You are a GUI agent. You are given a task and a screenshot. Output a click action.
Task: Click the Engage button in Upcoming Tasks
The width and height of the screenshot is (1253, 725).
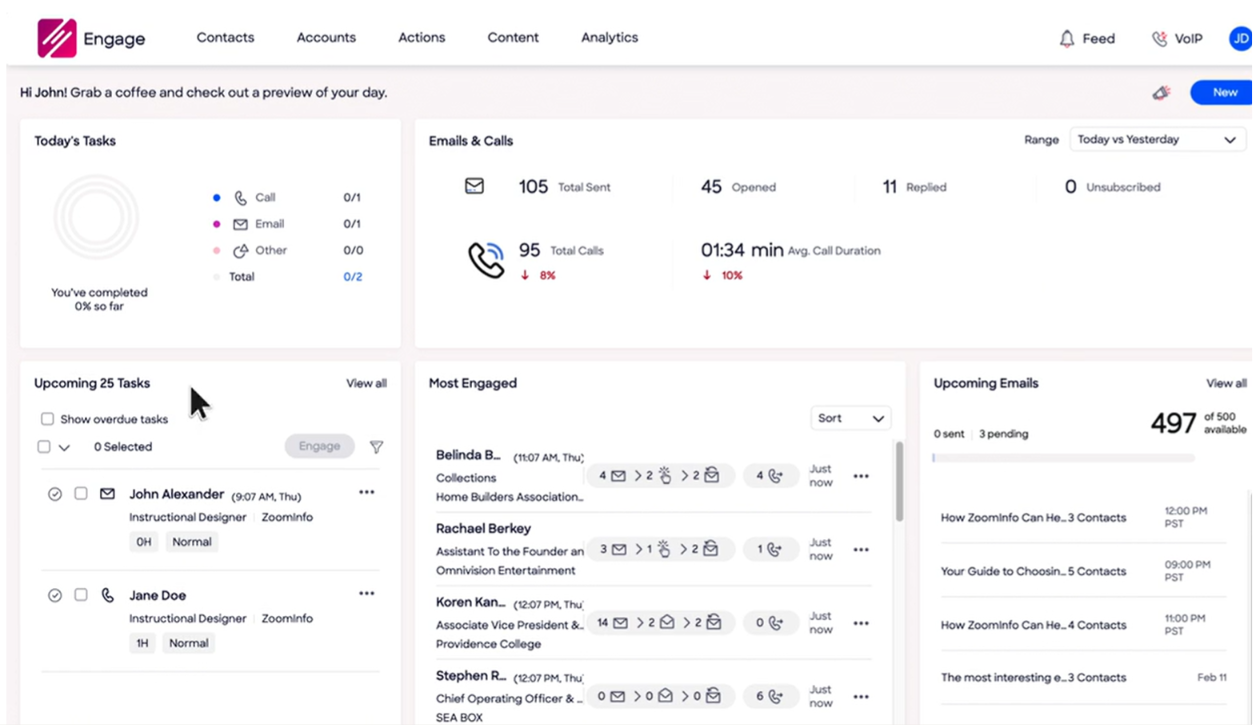319,446
